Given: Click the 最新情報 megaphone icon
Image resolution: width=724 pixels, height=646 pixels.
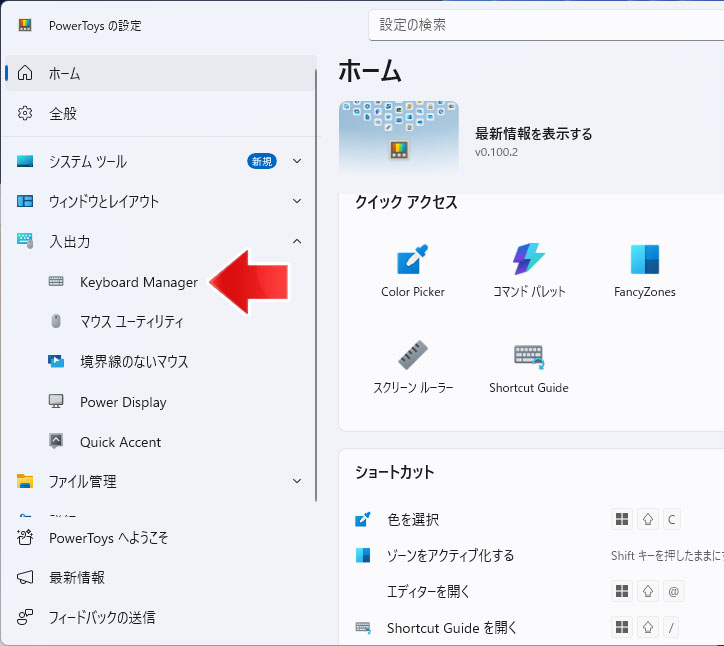Looking at the screenshot, I should 25,577.
